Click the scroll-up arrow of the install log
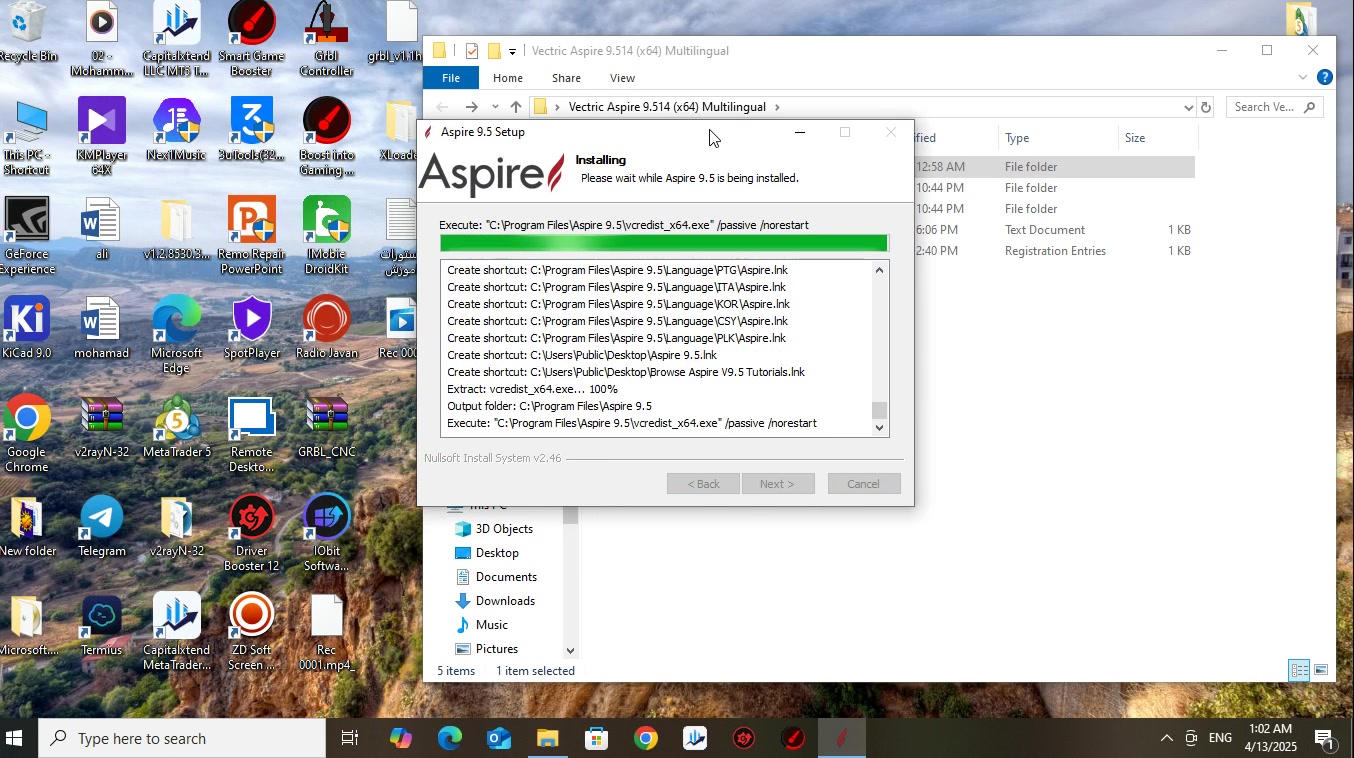 click(x=880, y=269)
